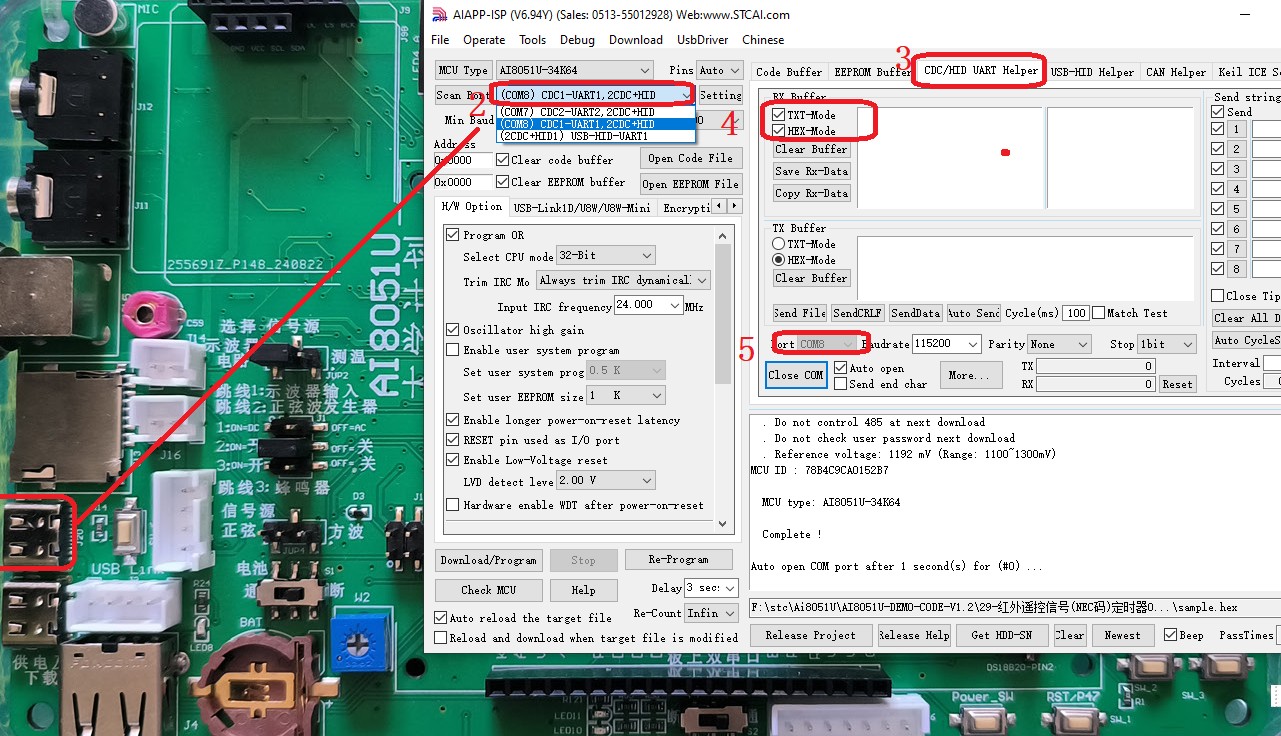Enable Hardware WDT after power-on-reset
The height and width of the screenshot is (736, 1281).
coord(453,505)
